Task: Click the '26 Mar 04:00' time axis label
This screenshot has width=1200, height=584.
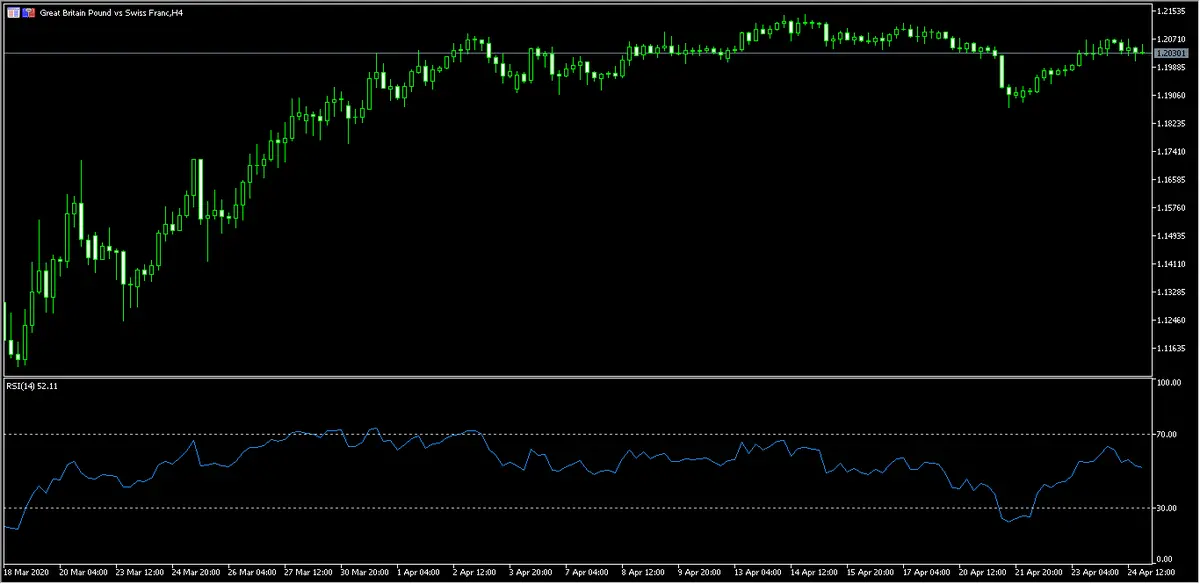Action: click(252, 574)
